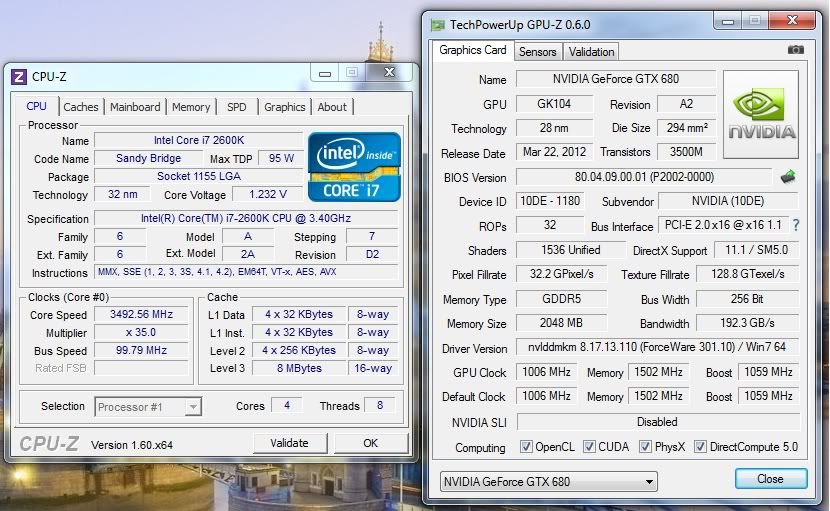Click the Die Size value 294 mm²
830x511 pixels.
[687, 128]
